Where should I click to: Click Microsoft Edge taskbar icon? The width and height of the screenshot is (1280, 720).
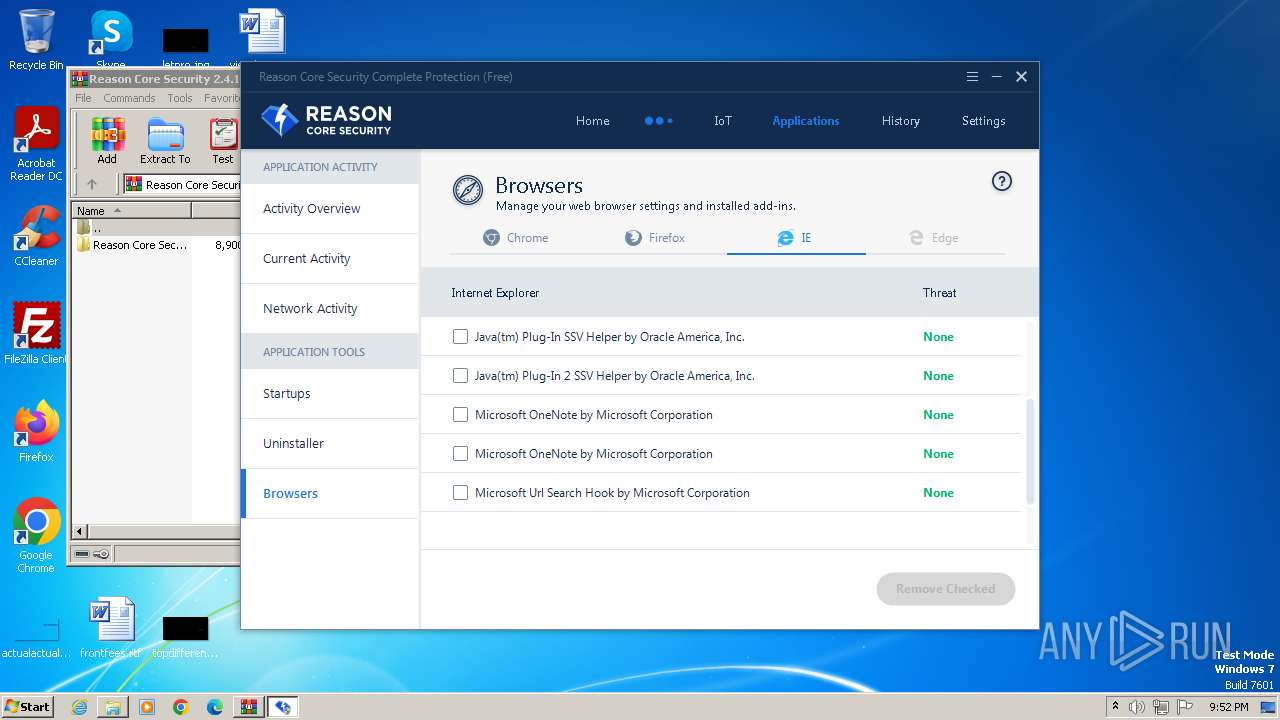click(x=215, y=707)
